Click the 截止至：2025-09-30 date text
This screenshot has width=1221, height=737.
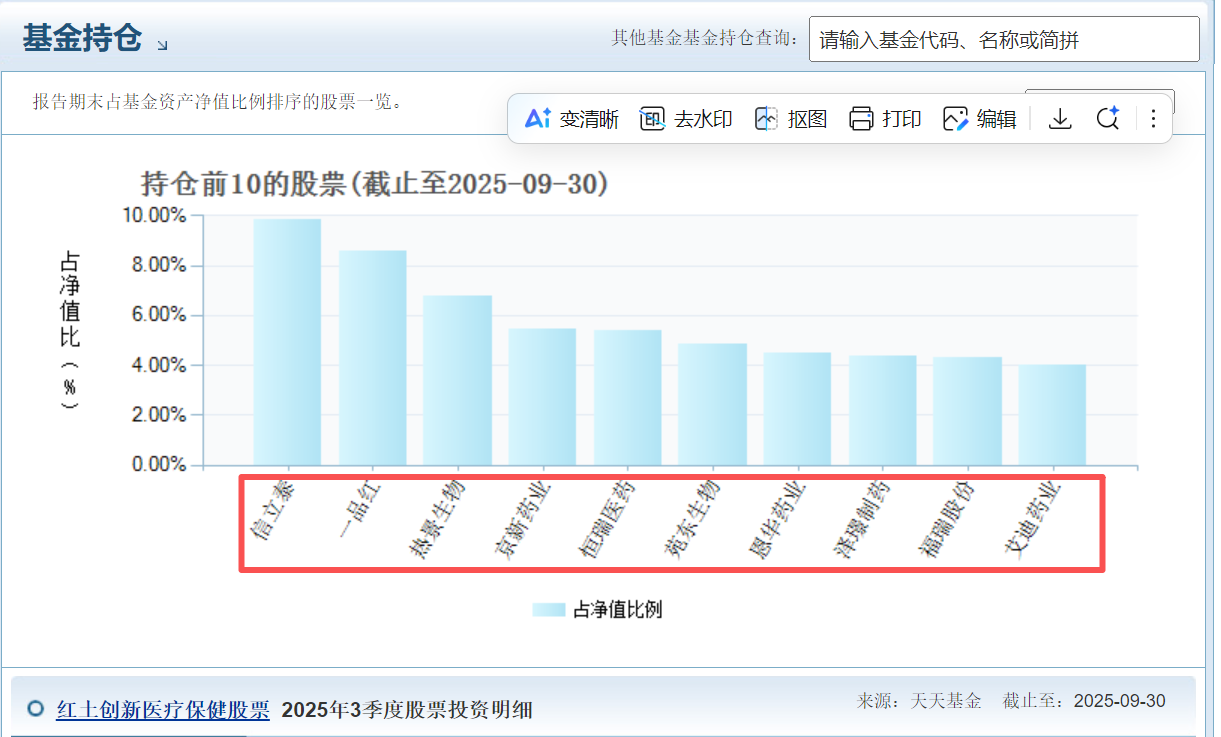(1084, 701)
